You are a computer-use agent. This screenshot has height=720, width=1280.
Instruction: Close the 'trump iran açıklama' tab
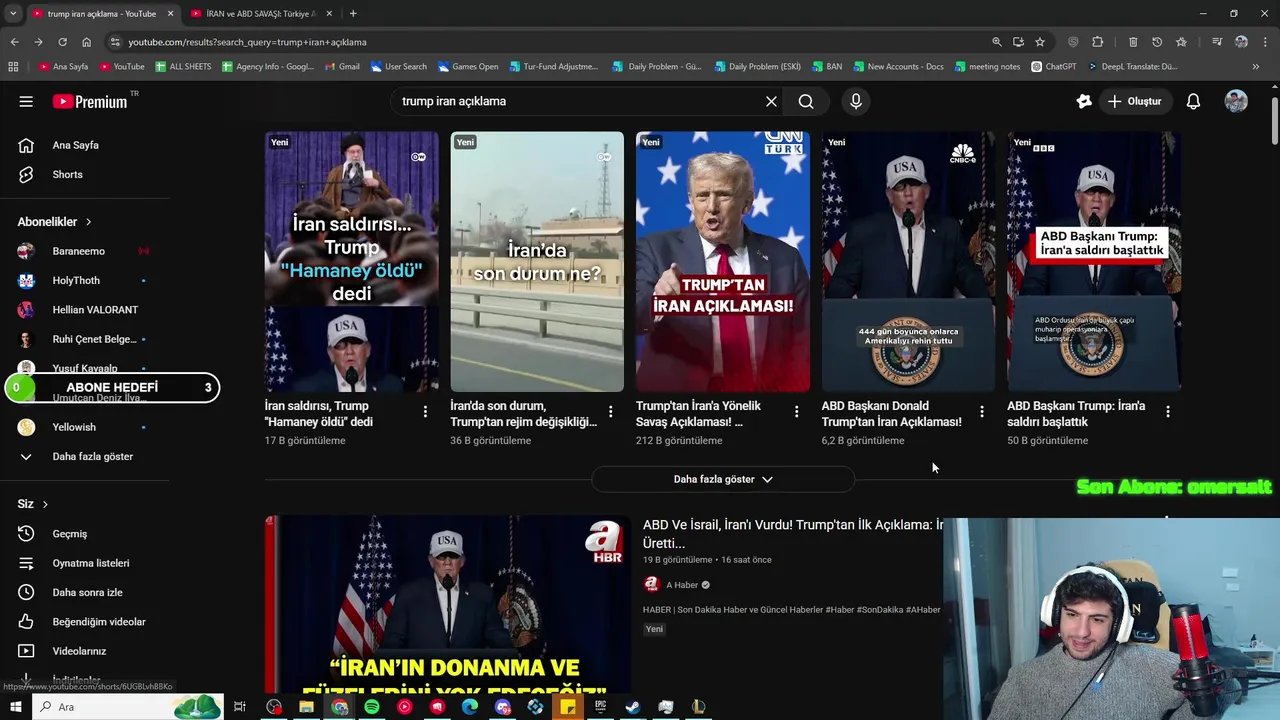[170, 14]
